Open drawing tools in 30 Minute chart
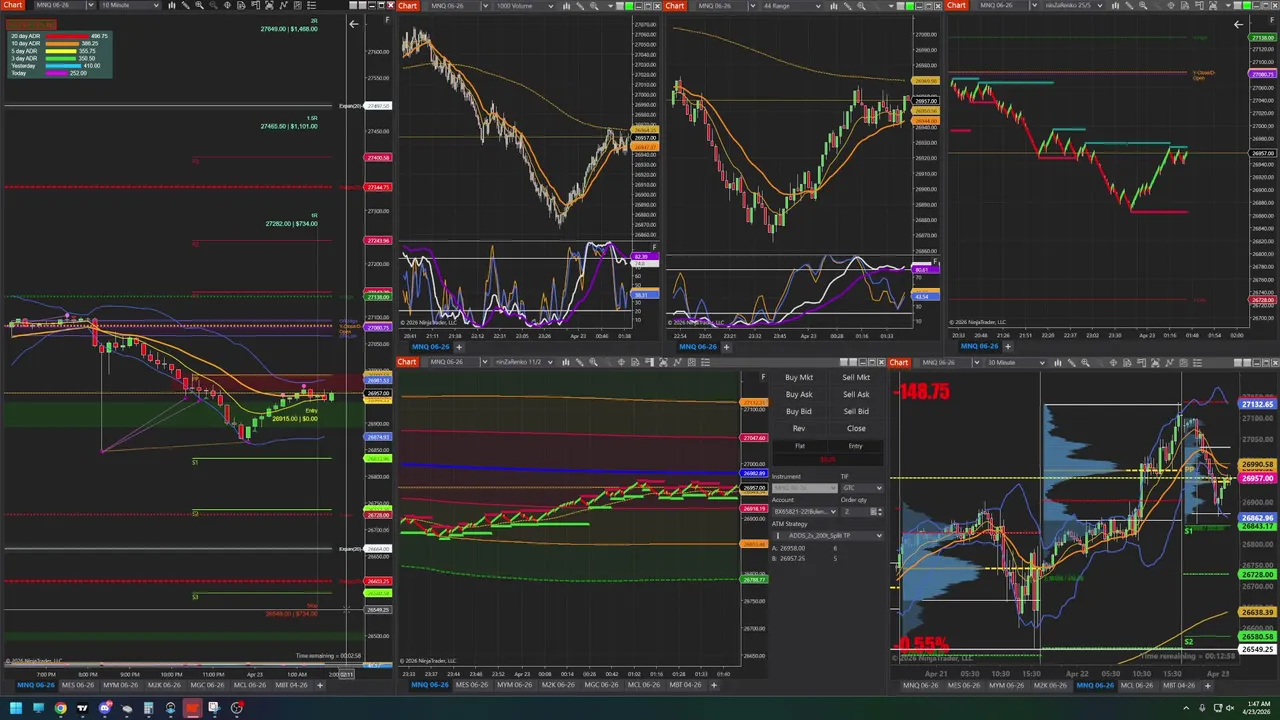 [x=1072, y=362]
